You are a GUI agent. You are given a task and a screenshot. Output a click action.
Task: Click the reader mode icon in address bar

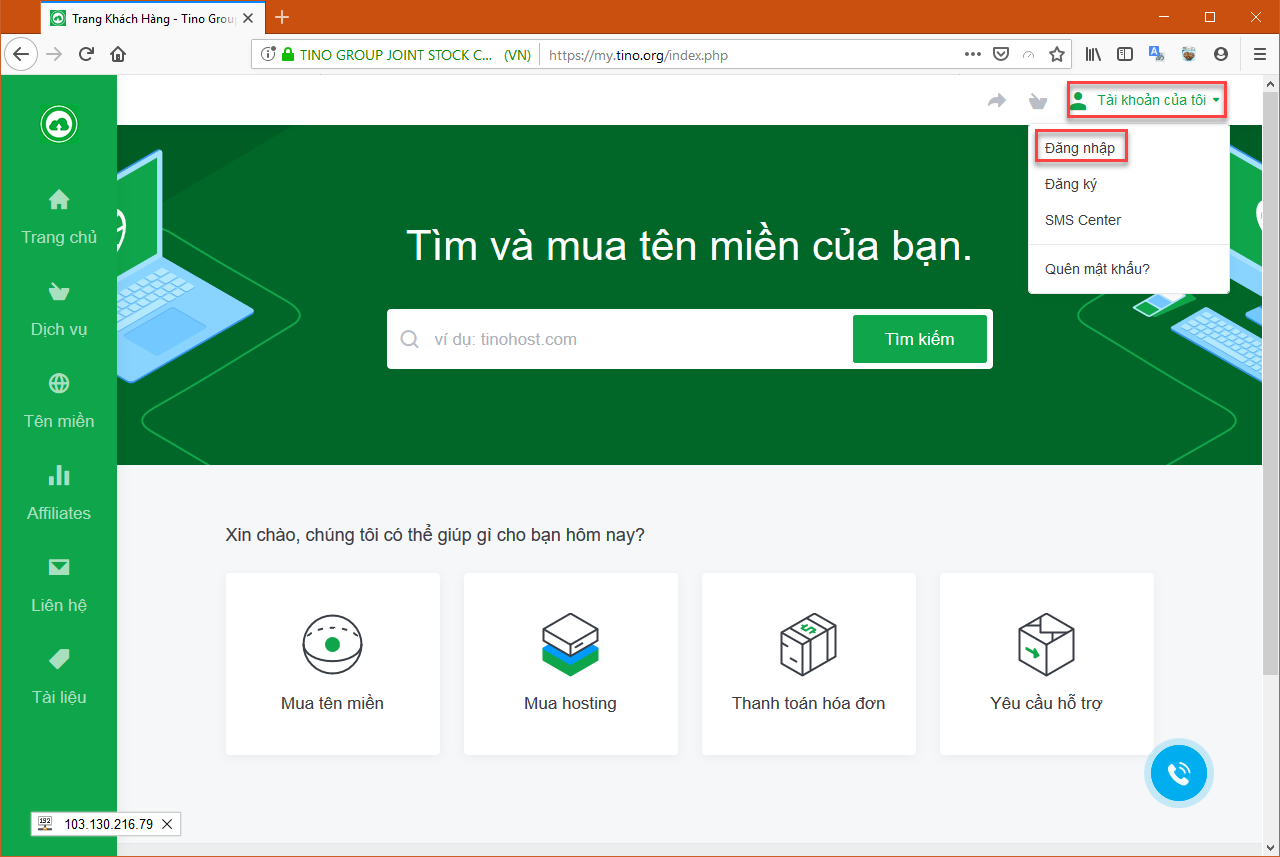click(x=1028, y=55)
